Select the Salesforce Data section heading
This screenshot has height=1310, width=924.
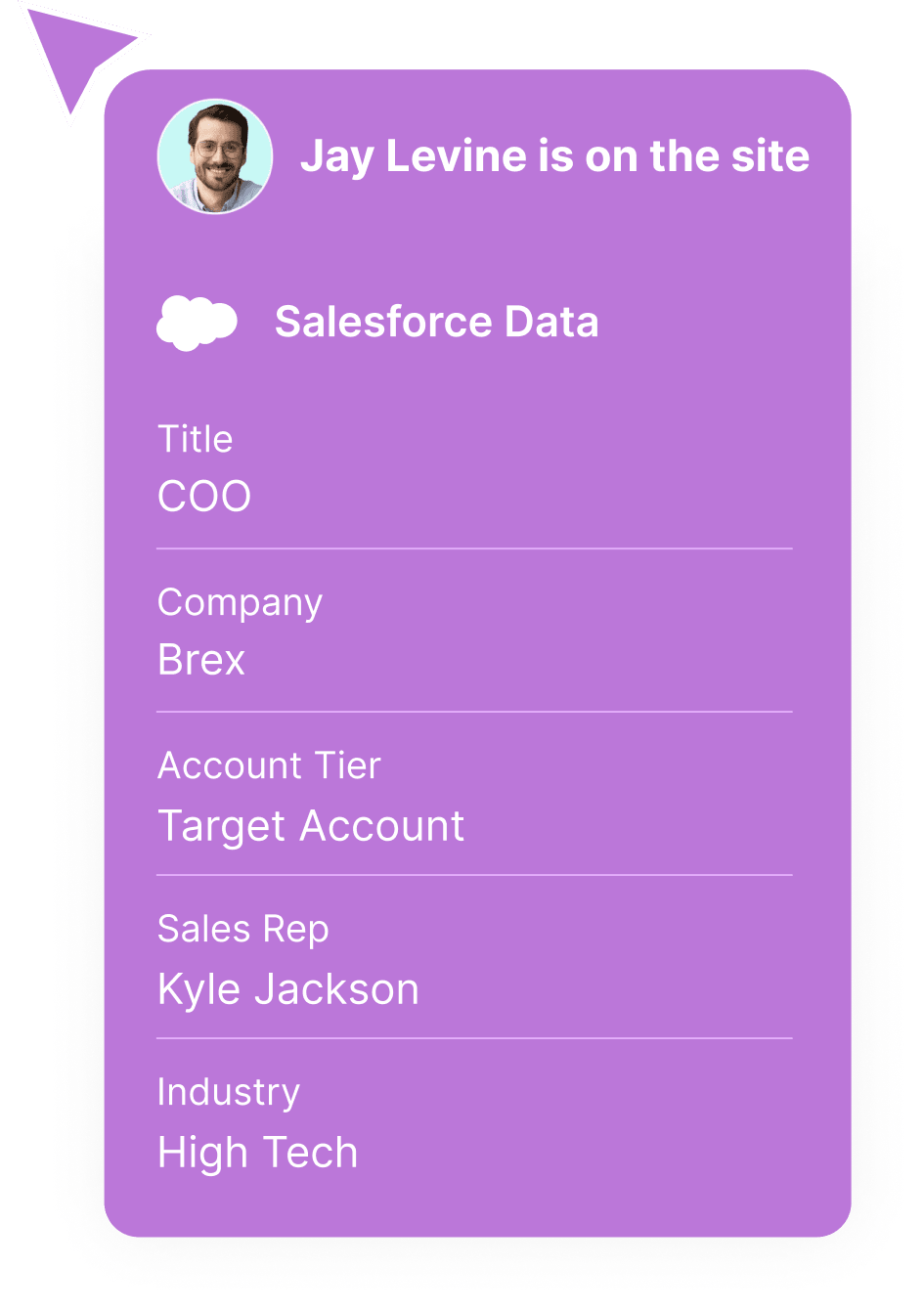click(x=436, y=322)
